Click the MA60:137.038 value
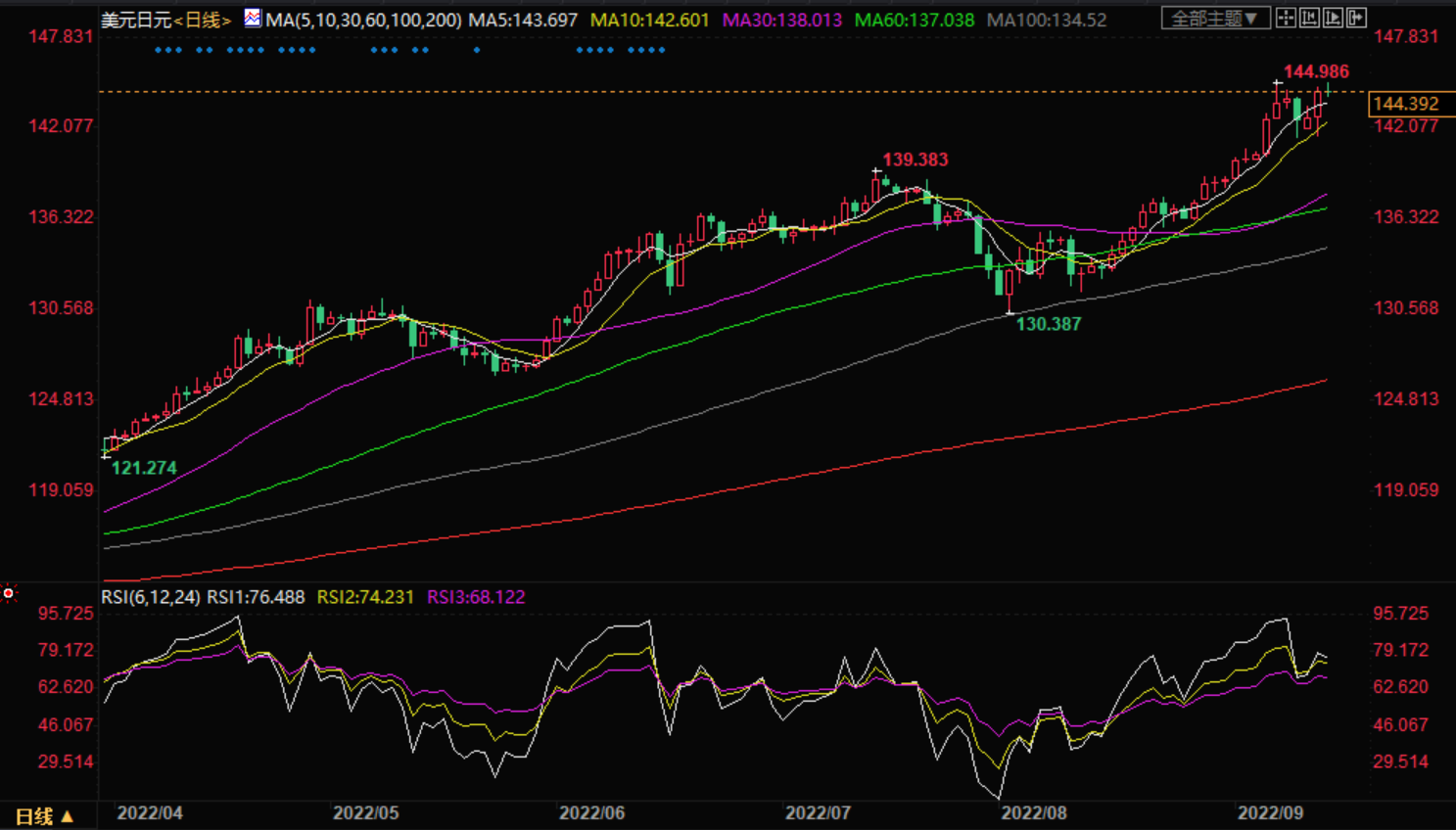 click(x=915, y=20)
